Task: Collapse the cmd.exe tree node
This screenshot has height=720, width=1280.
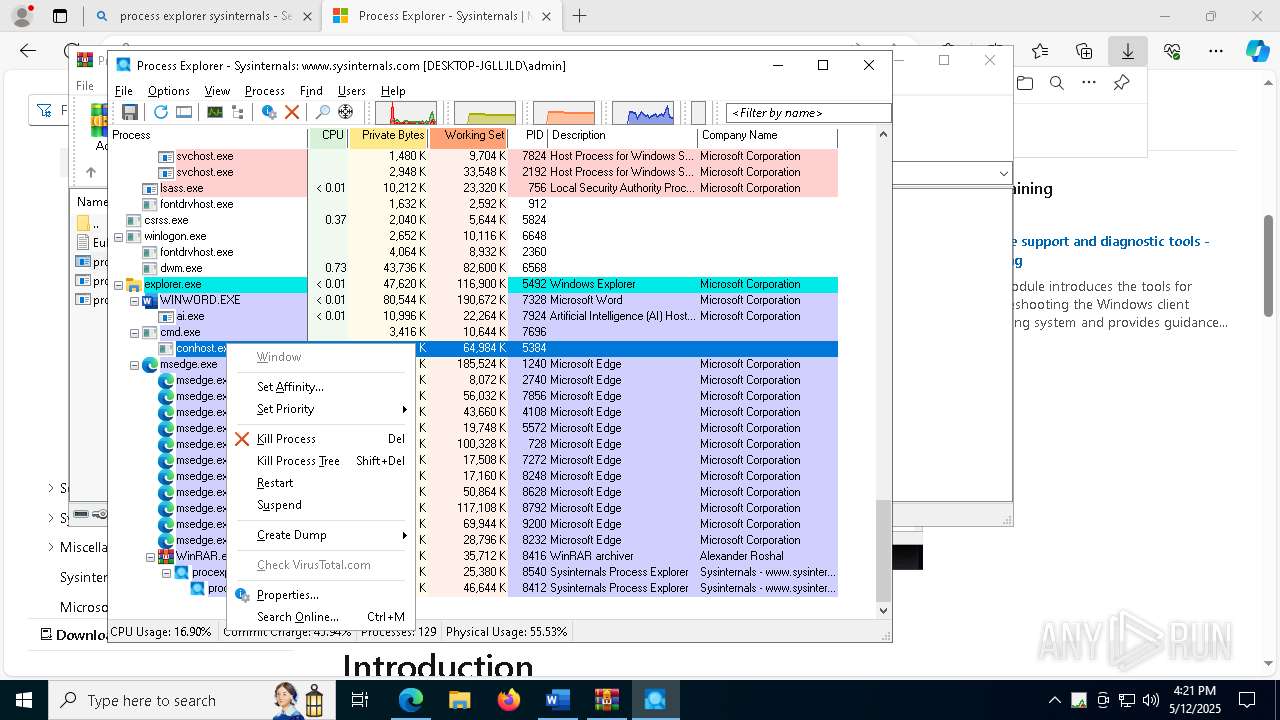Action: pyautogui.click(x=134, y=333)
